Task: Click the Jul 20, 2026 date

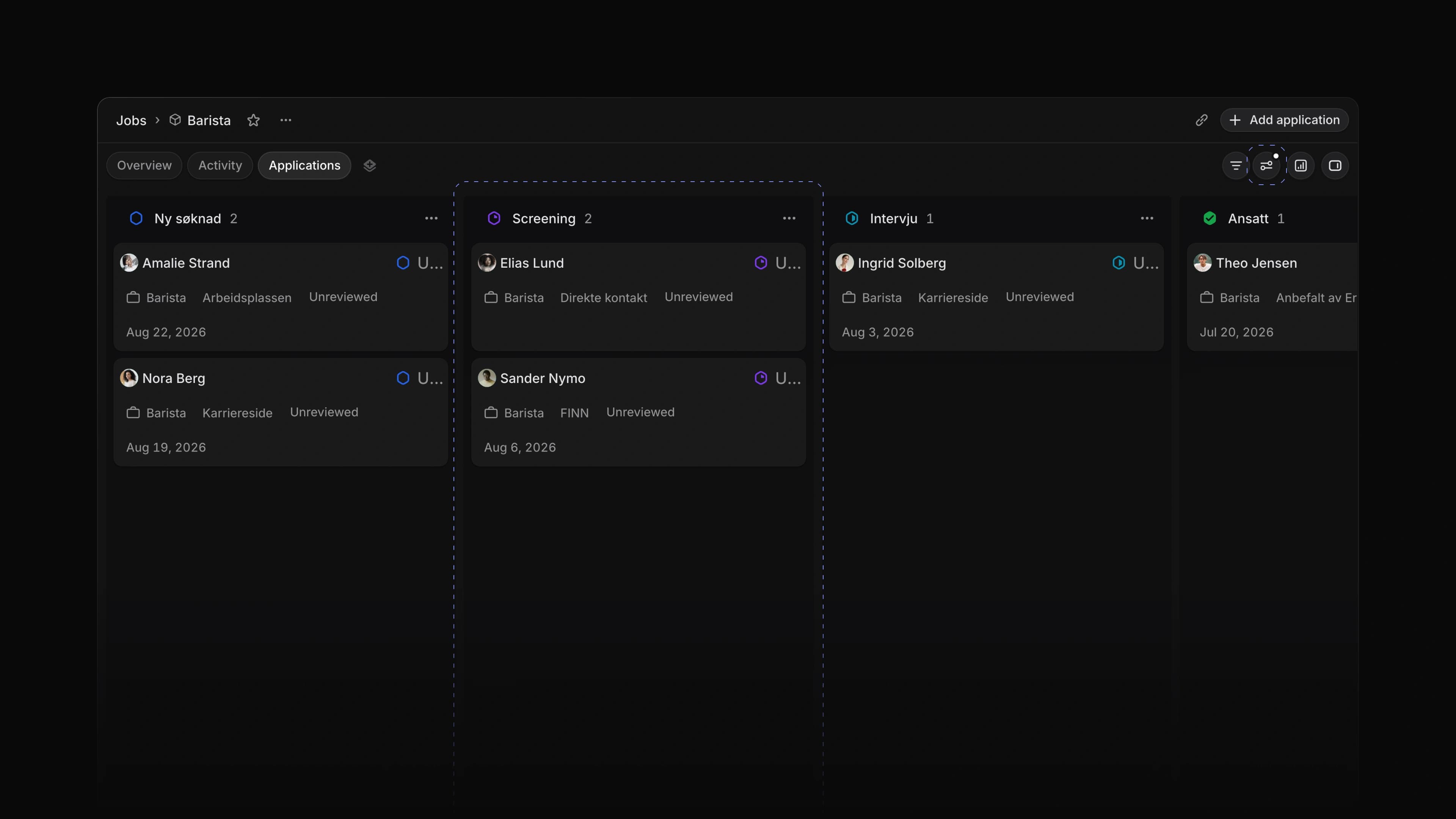Action: (x=1237, y=333)
